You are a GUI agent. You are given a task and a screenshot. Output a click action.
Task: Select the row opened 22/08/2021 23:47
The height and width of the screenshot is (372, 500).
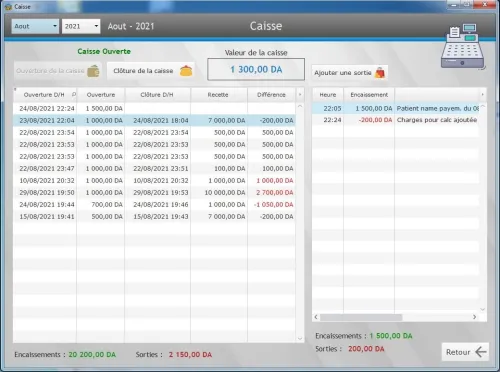154,168
